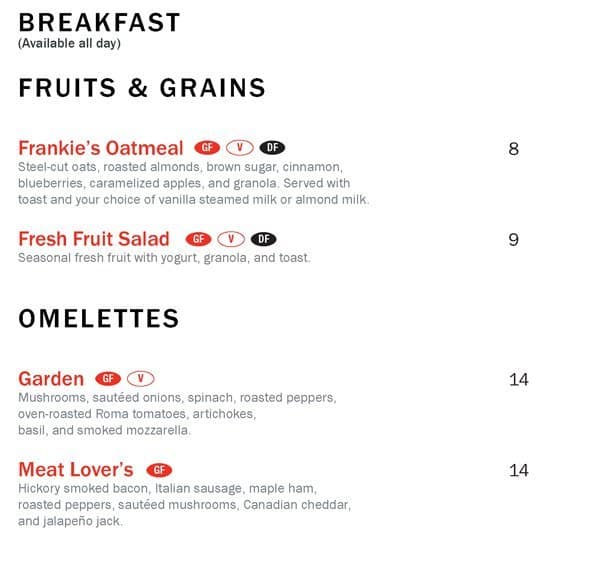Click the GF badge beside Frankie's Oatmeal
The height and width of the screenshot is (562, 600).
click(x=207, y=148)
